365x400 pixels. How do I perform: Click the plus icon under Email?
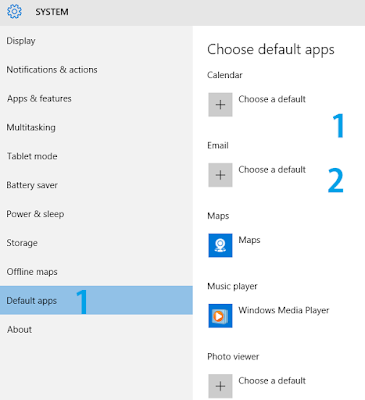click(220, 175)
